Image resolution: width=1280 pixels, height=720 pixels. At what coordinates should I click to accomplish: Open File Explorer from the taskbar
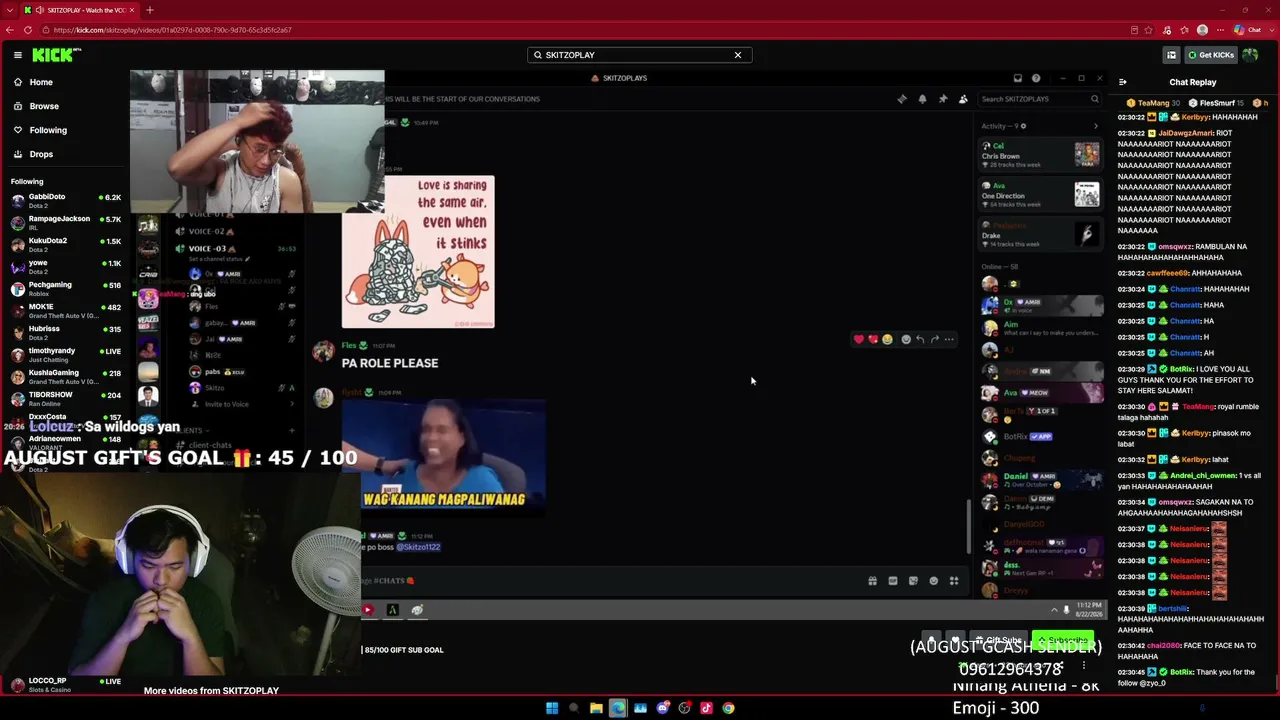pos(596,708)
